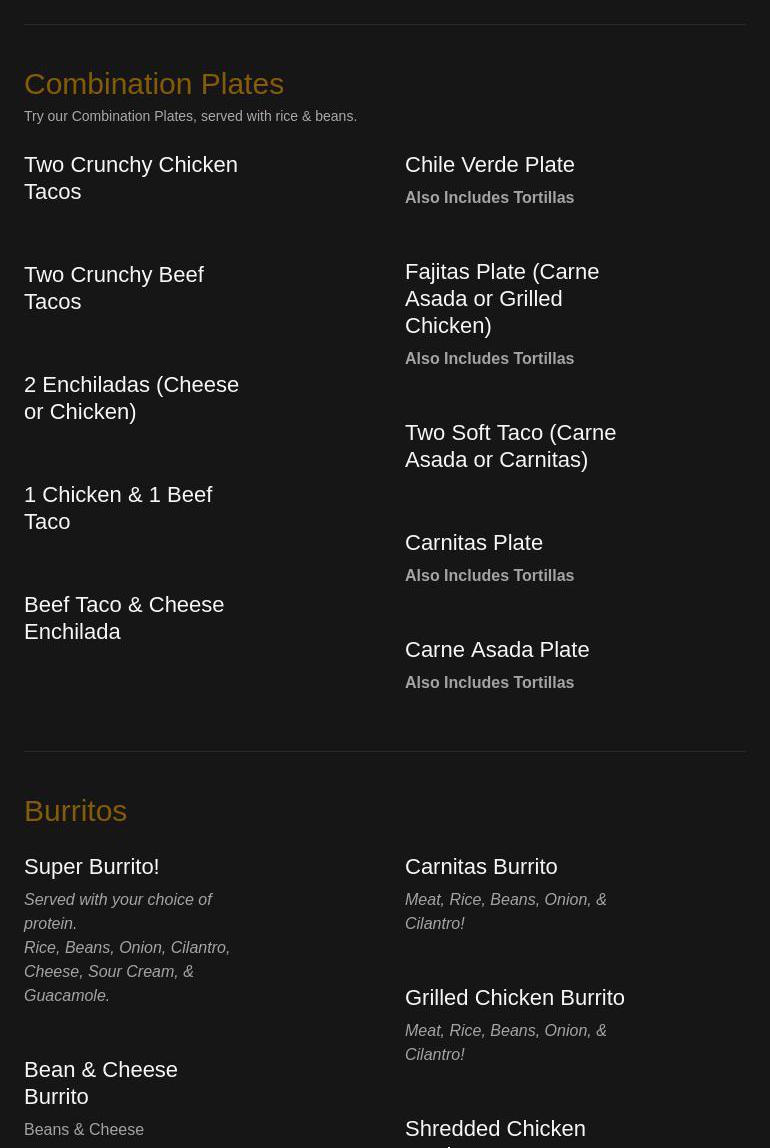Click the Combination Plates section heading
Screen dimensions: 770x1148
point(154,83)
